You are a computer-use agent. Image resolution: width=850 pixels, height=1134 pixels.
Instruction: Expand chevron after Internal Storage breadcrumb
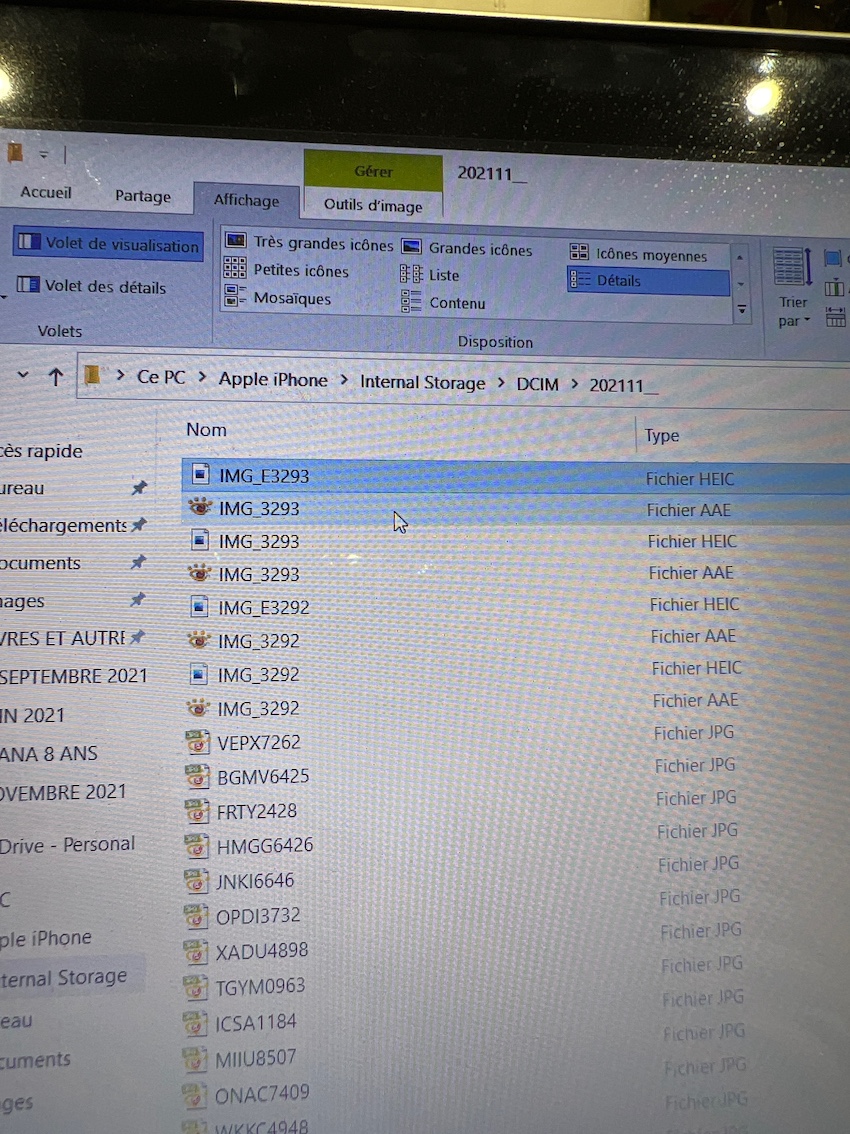[501, 383]
